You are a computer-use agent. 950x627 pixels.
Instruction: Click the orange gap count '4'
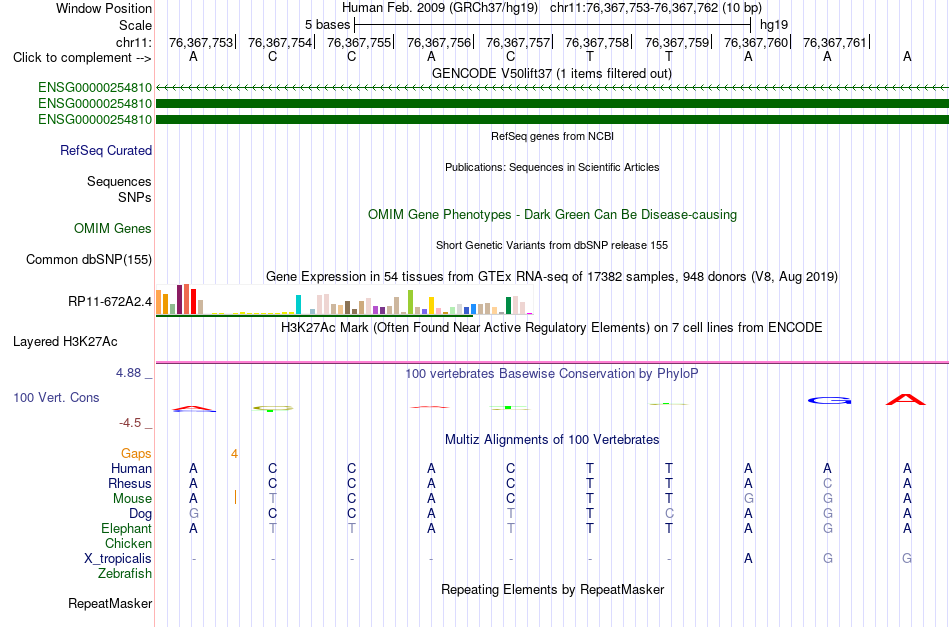pyautogui.click(x=234, y=454)
